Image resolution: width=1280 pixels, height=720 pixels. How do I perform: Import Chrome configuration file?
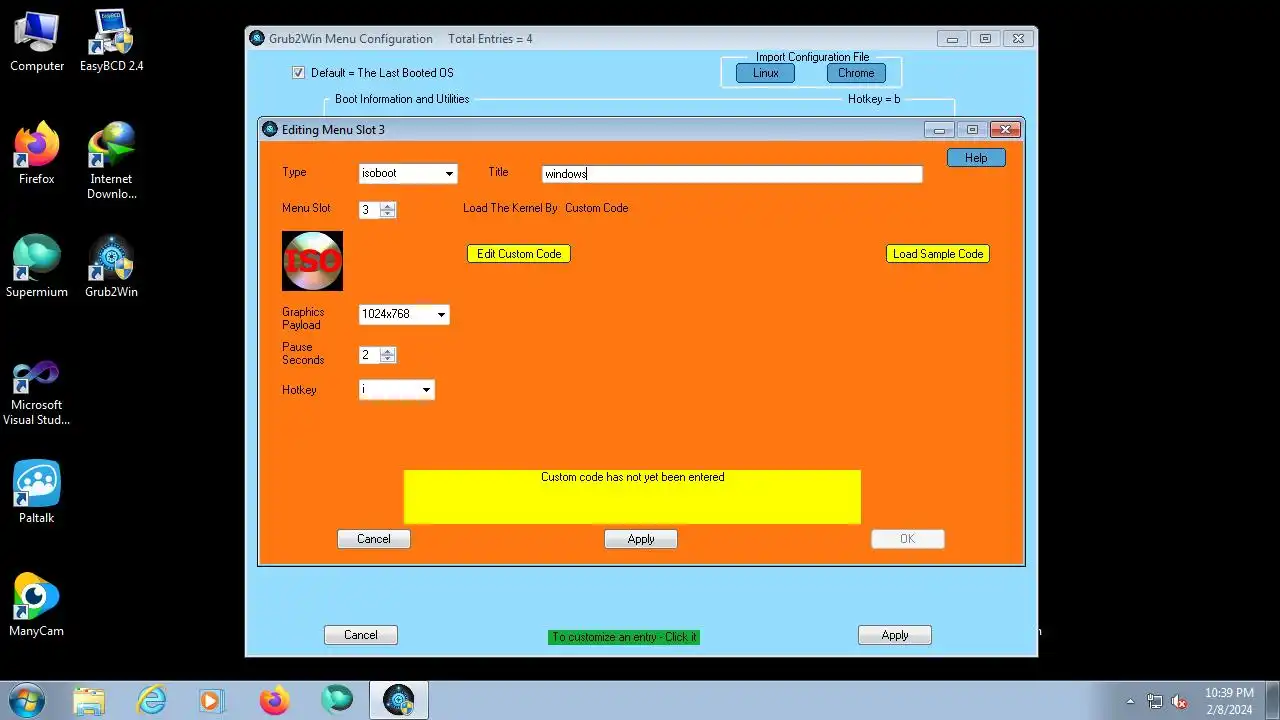856,73
